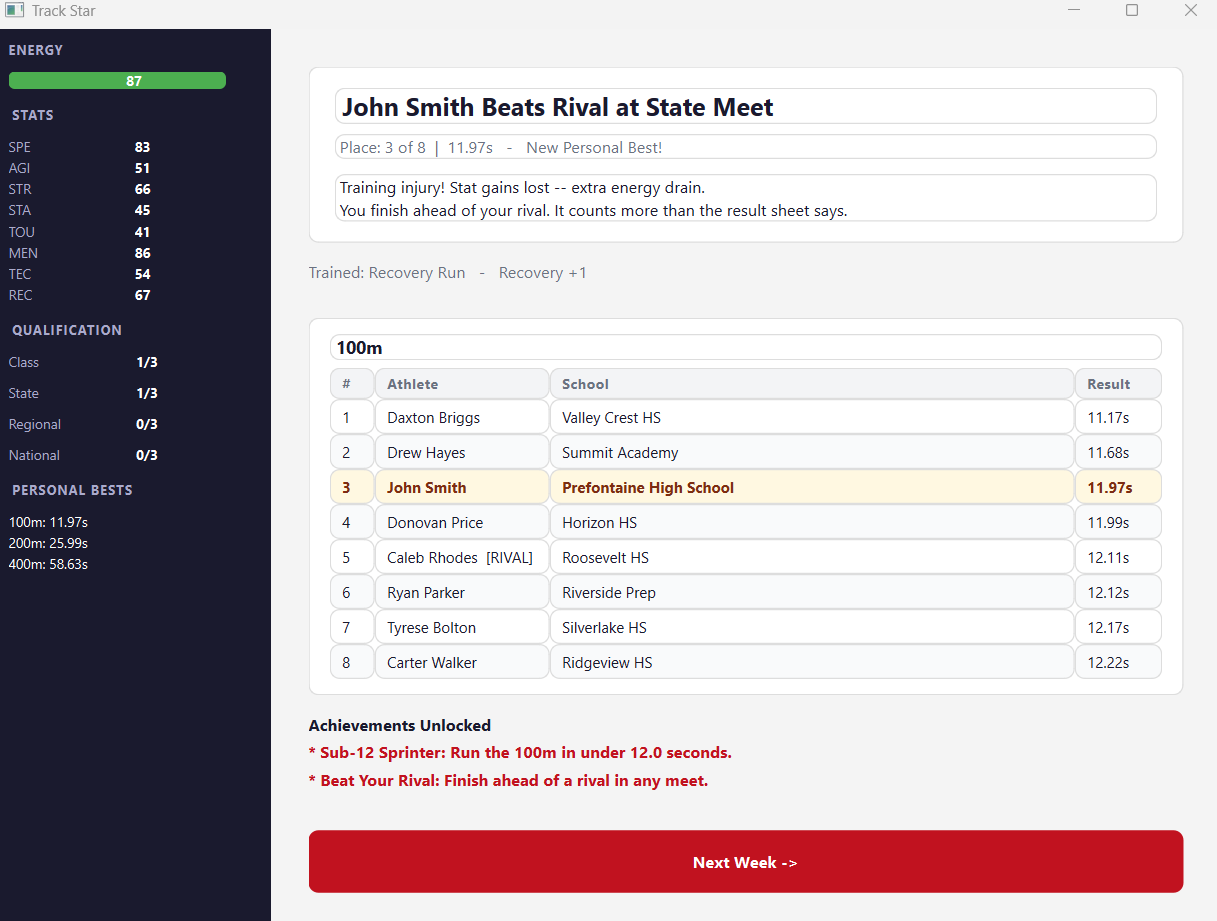Click Roosevelt HS school cell
Image resolution: width=1217 pixels, height=921 pixels.
pos(812,557)
